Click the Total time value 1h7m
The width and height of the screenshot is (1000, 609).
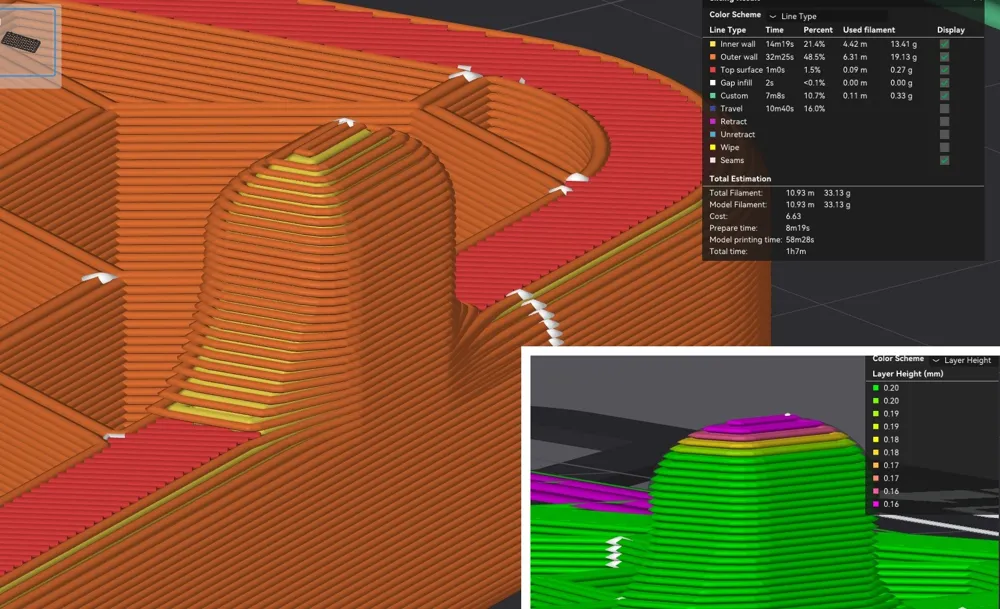click(x=796, y=251)
